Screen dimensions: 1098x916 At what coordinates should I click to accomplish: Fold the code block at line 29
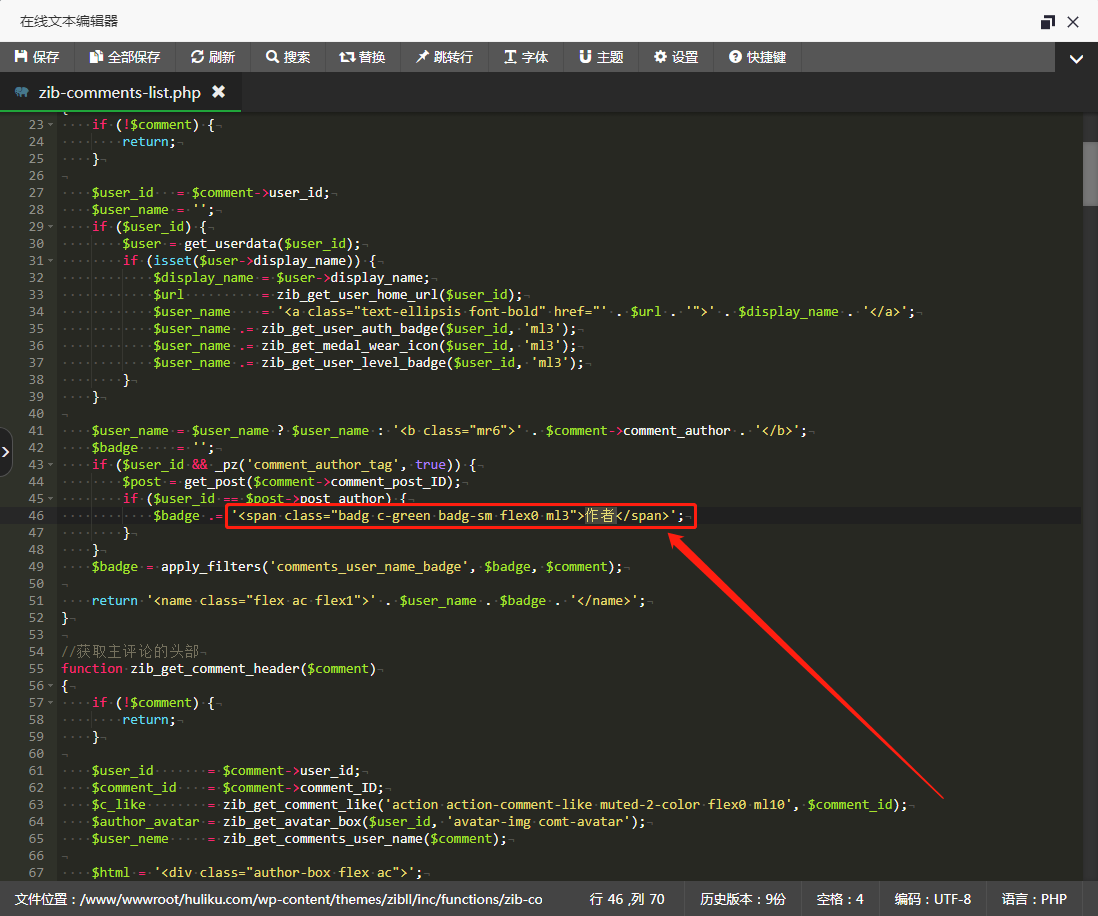point(51,227)
